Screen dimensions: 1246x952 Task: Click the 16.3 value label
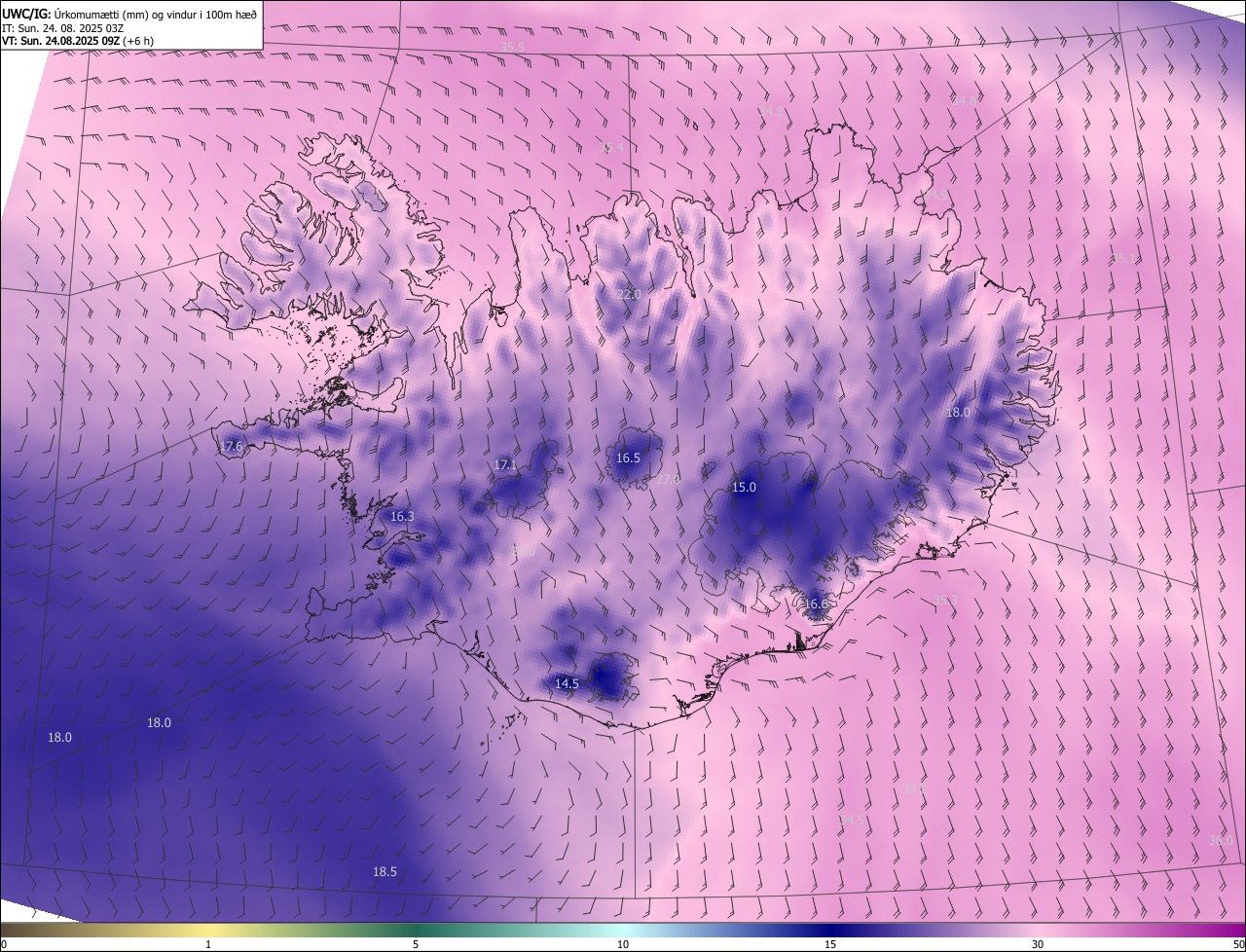click(402, 516)
